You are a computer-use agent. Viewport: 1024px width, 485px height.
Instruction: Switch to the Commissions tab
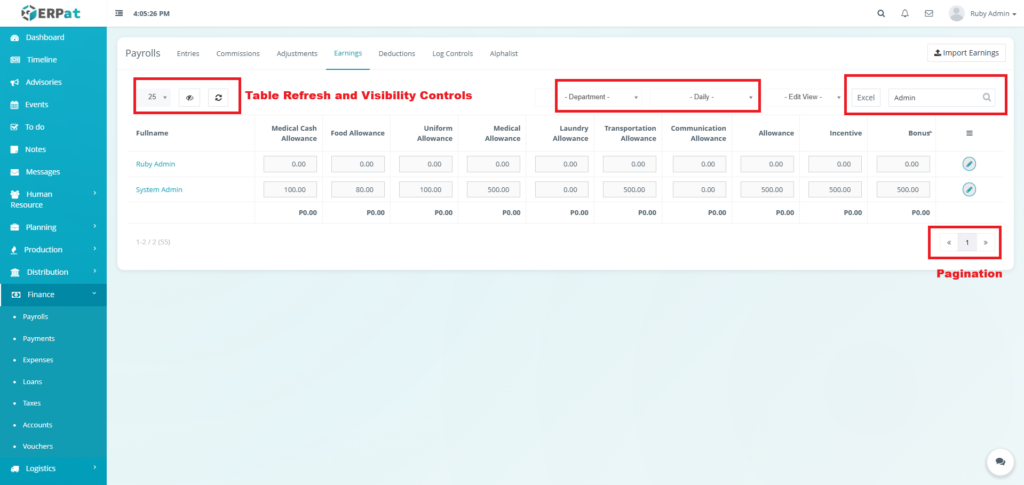point(238,53)
